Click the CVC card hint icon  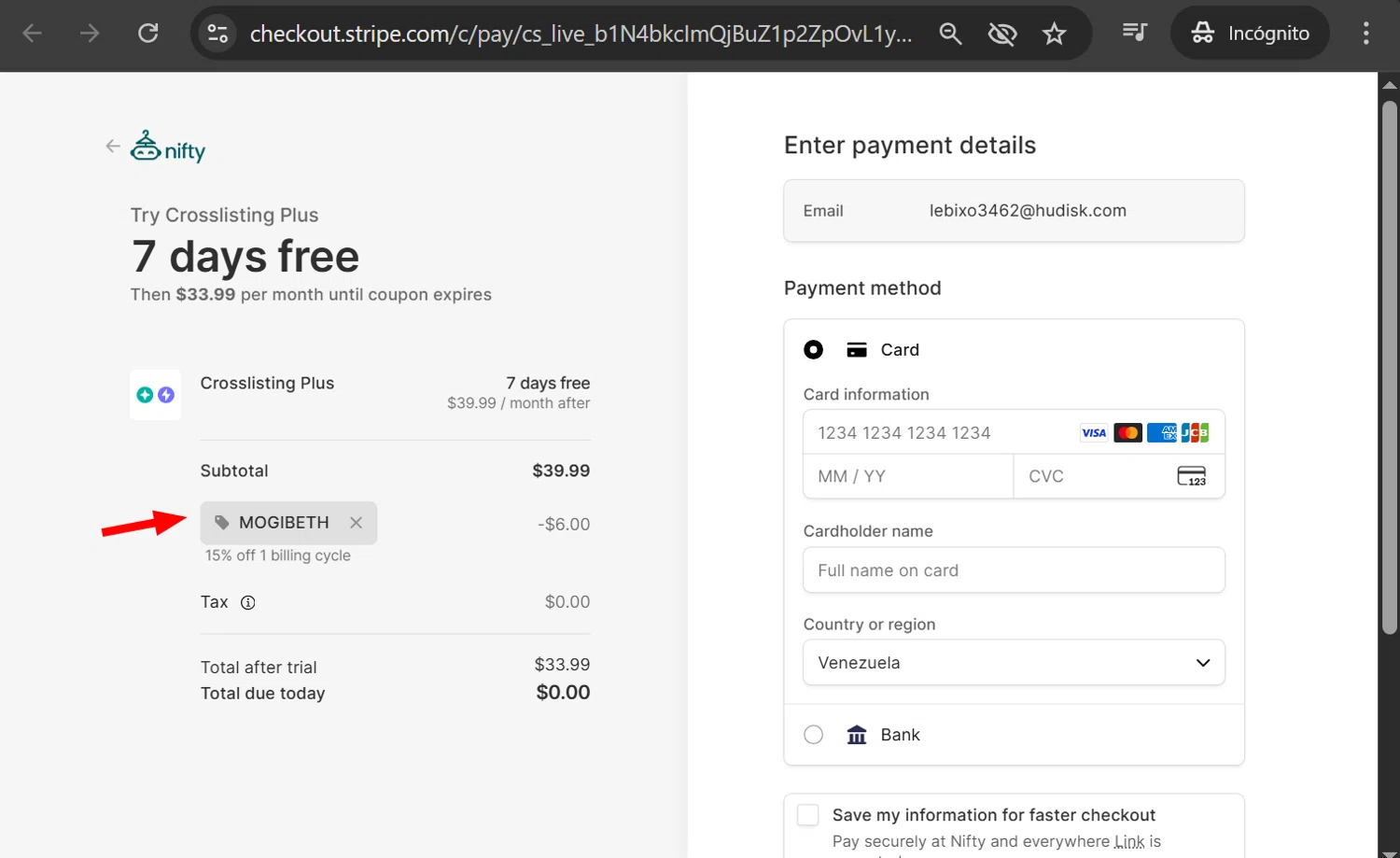coord(1192,476)
